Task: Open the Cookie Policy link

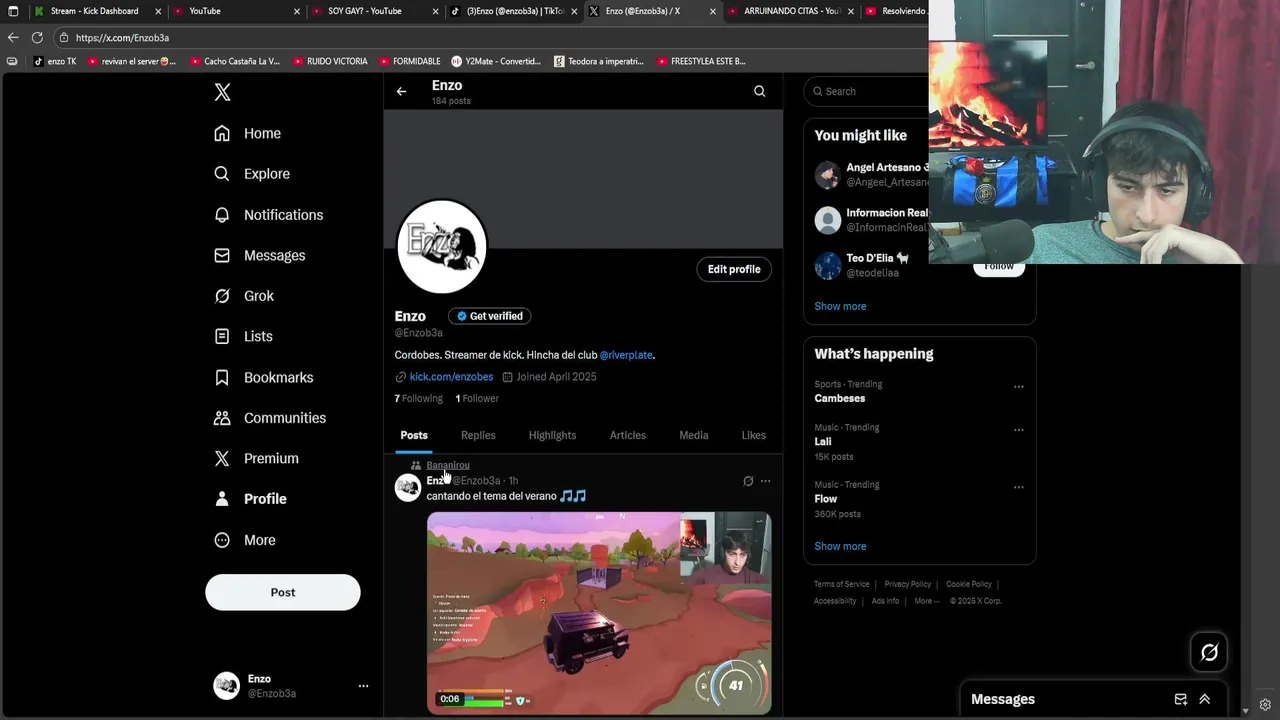Action: click(968, 584)
